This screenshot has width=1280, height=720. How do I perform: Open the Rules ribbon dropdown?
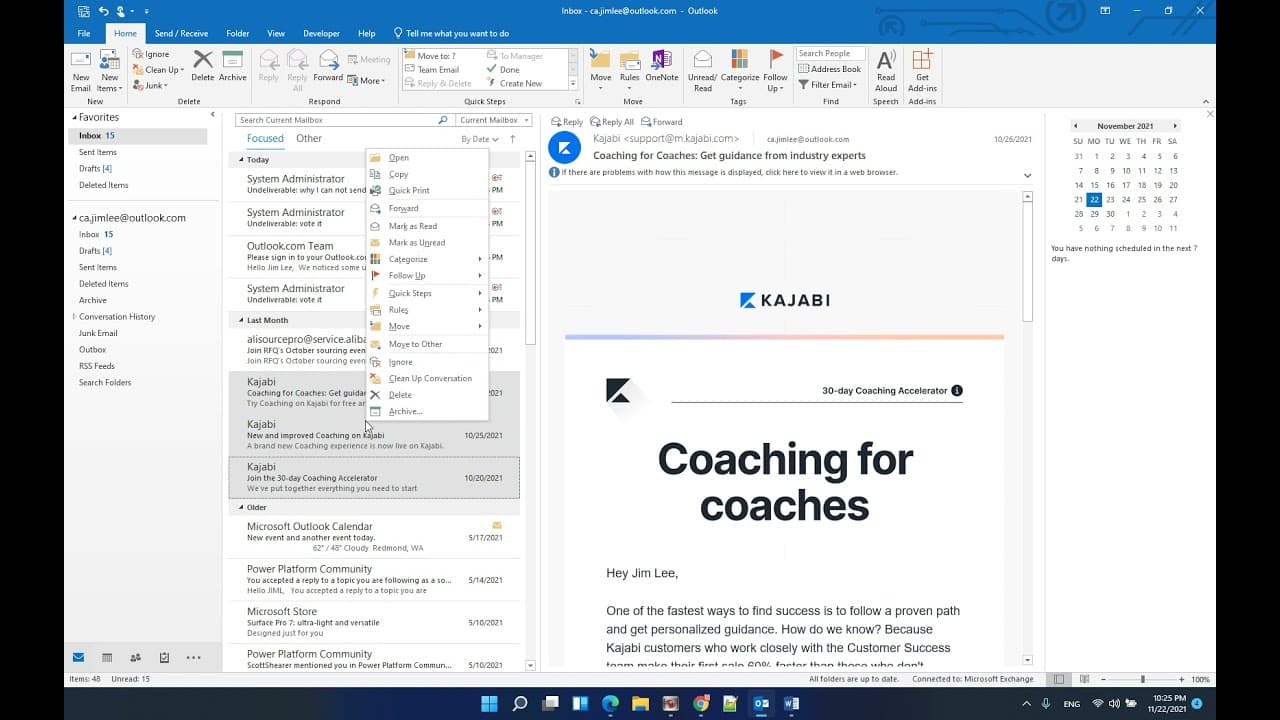[629, 71]
